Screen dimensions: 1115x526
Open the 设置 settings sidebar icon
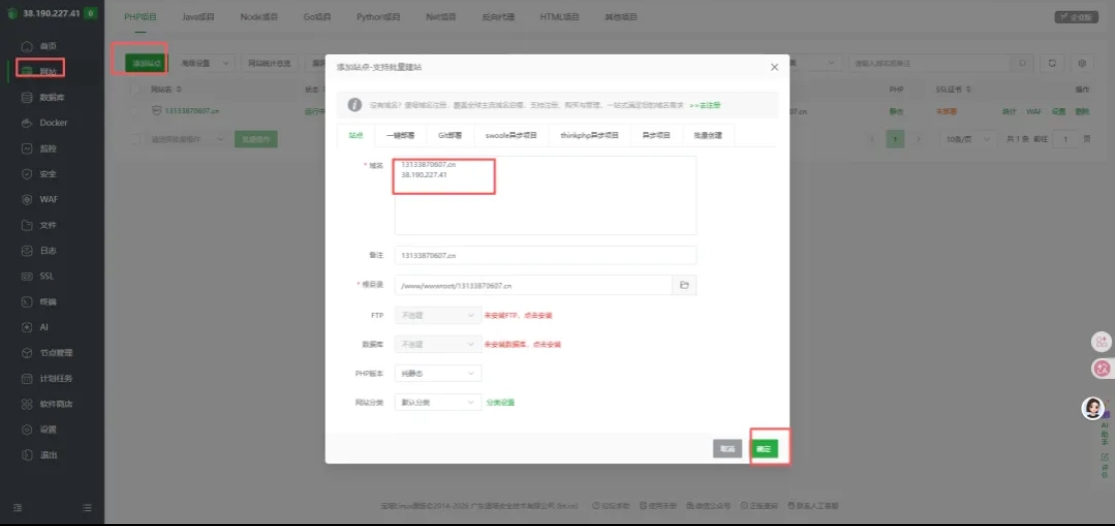point(27,430)
